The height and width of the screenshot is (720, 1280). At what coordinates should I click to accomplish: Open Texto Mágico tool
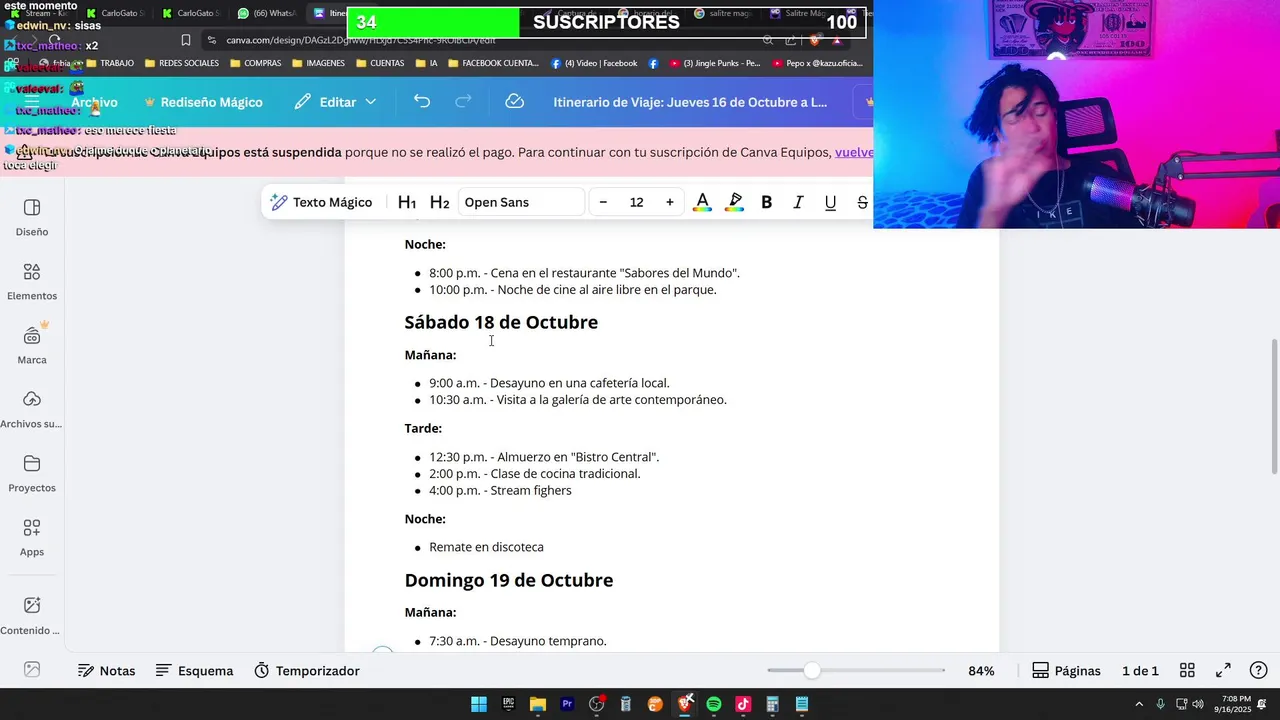(321, 202)
